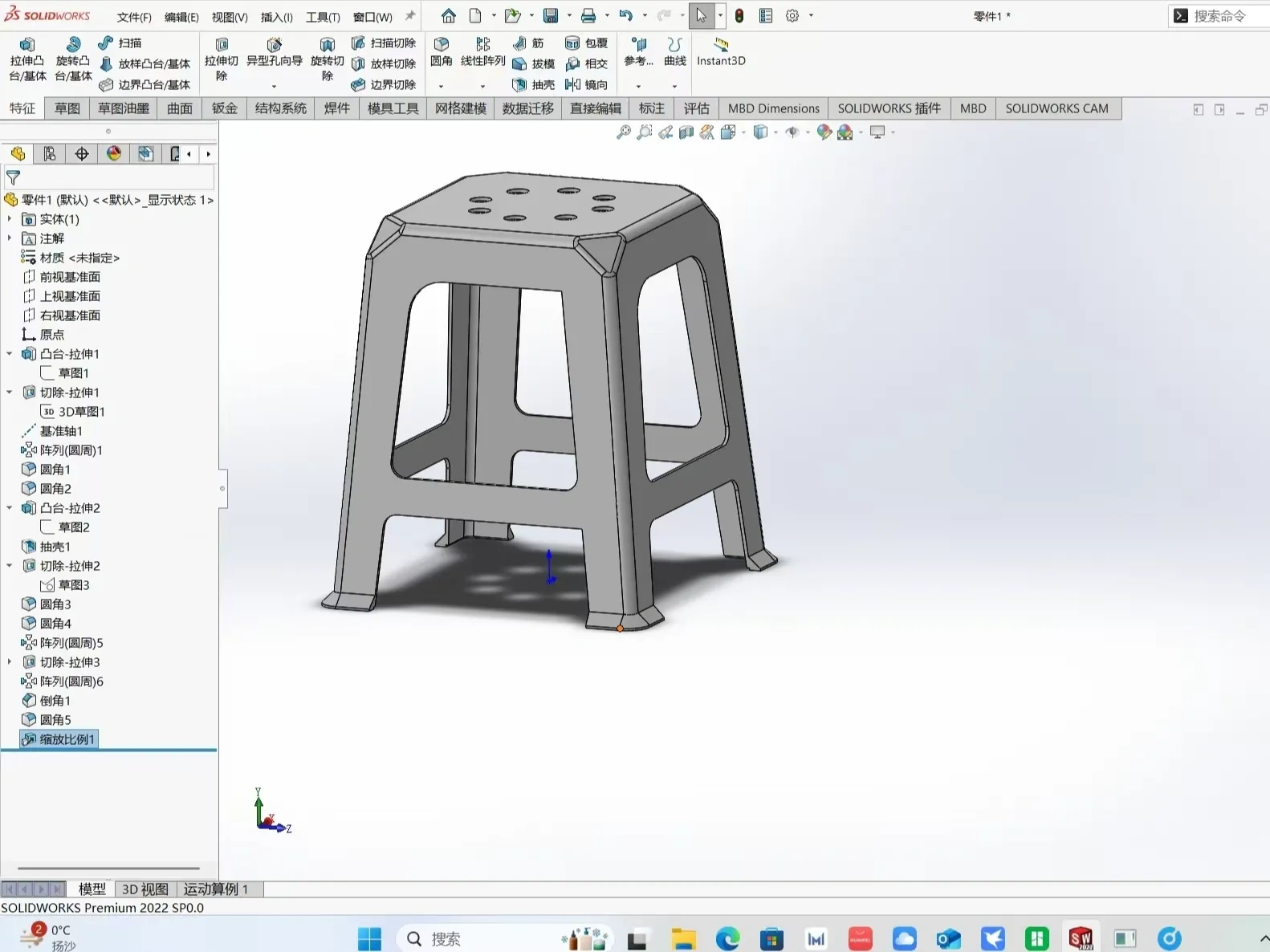Toggle Instant3D mode
1270x952 pixels.
point(721,52)
